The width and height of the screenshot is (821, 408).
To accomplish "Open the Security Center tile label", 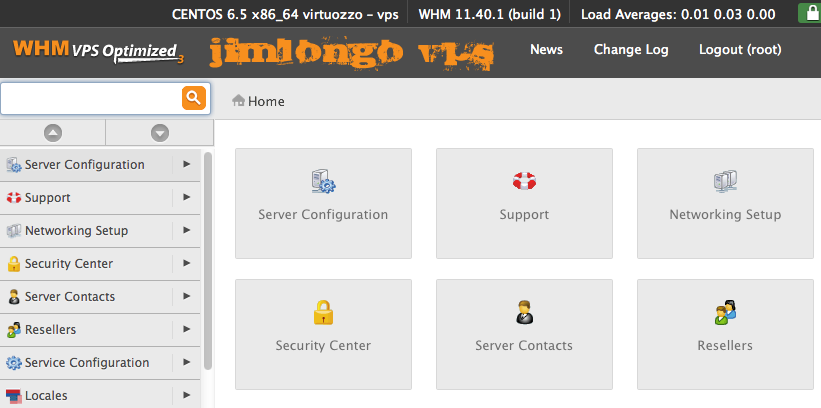I will point(323,346).
